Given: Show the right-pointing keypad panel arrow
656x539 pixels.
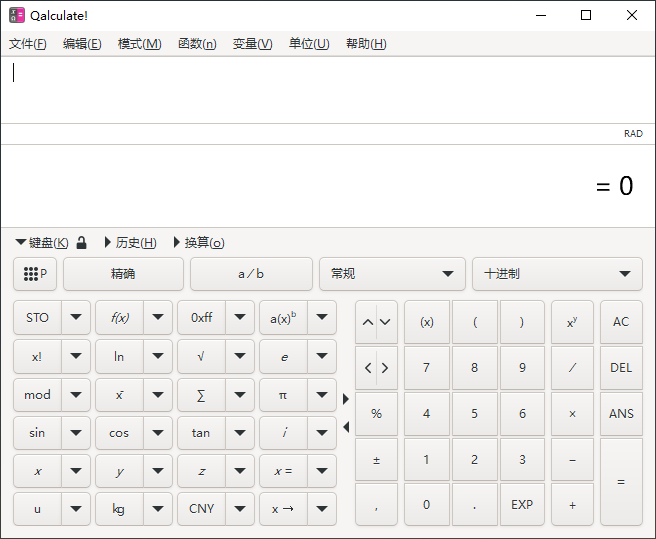Looking at the screenshot, I should click(346, 399).
